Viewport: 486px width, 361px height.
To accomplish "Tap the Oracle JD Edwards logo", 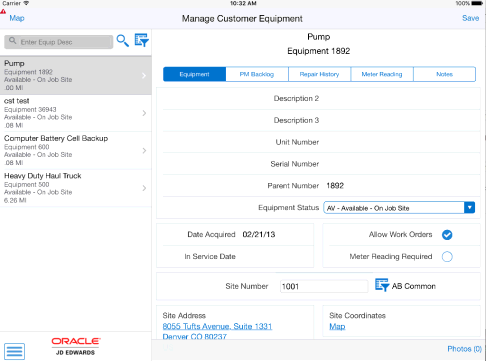I will click(76, 346).
